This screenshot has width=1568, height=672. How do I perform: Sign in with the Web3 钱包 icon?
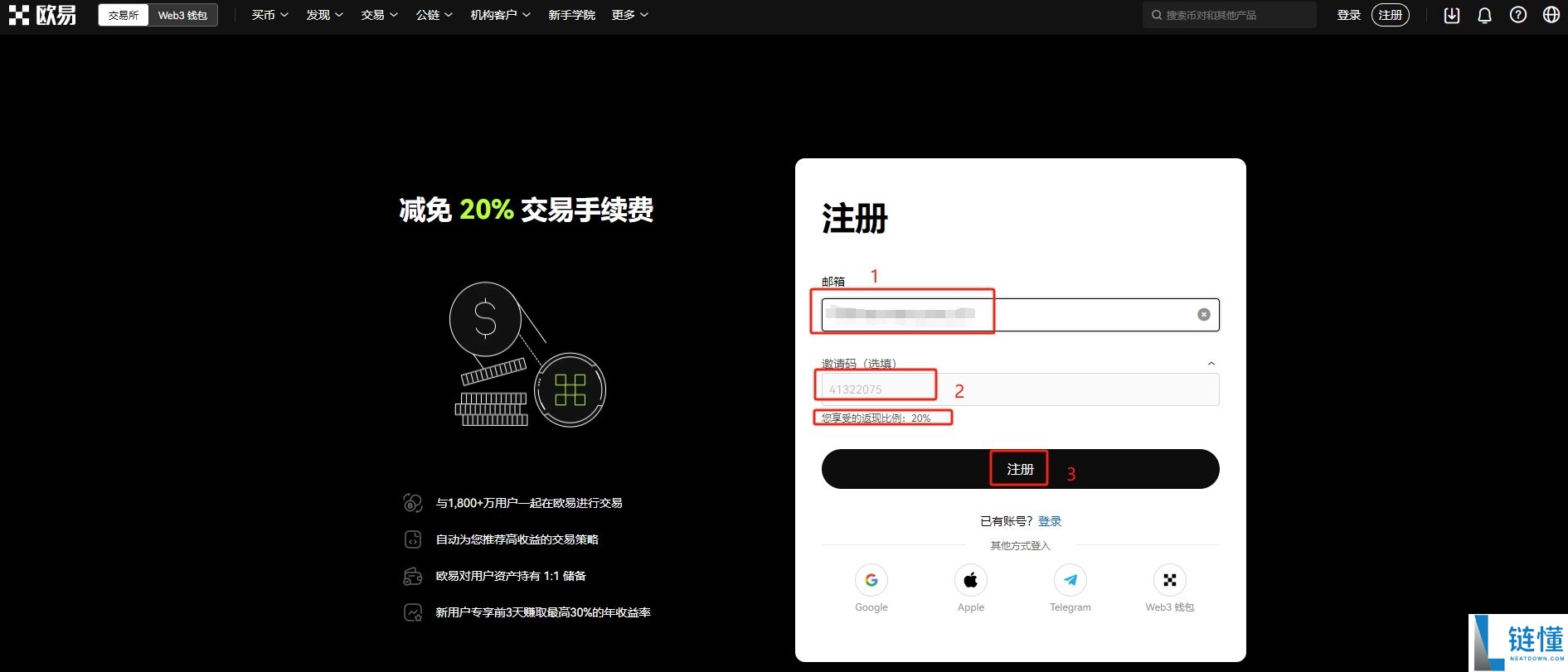coord(1169,580)
